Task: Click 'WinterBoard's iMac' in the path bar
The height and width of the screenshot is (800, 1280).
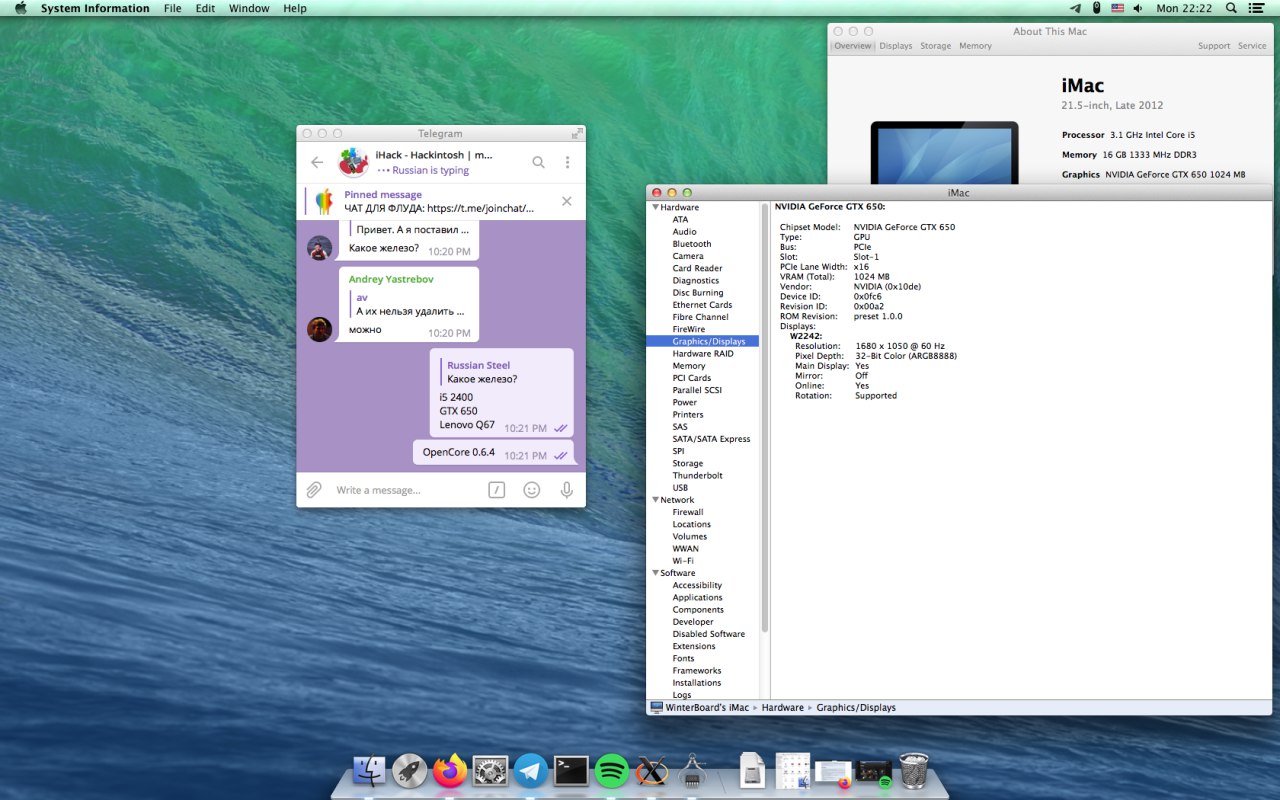Action: click(x=707, y=707)
